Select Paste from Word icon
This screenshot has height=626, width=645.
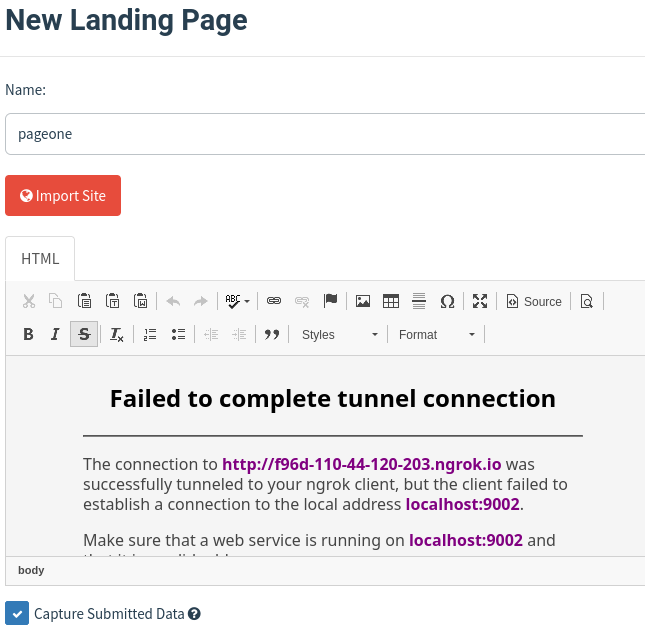coord(140,301)
